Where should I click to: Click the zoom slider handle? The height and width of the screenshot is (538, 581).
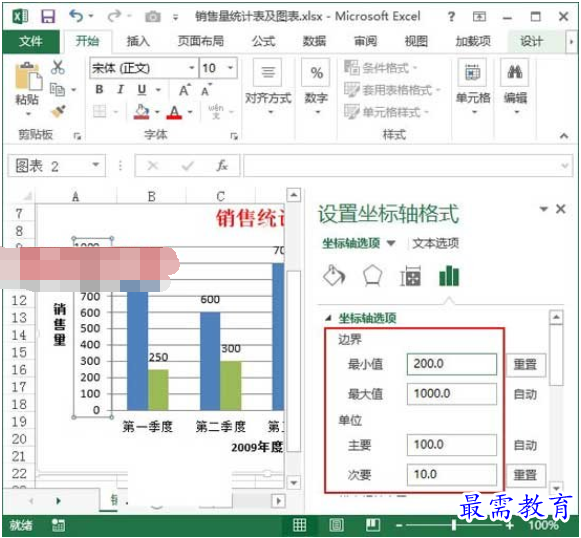click(x=454, y=525)
